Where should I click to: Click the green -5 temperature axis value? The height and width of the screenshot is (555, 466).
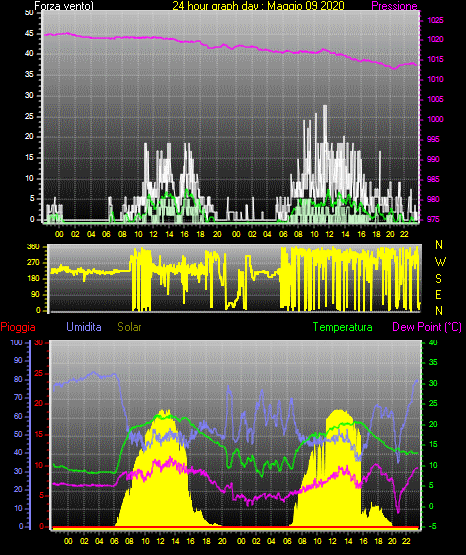433,526
